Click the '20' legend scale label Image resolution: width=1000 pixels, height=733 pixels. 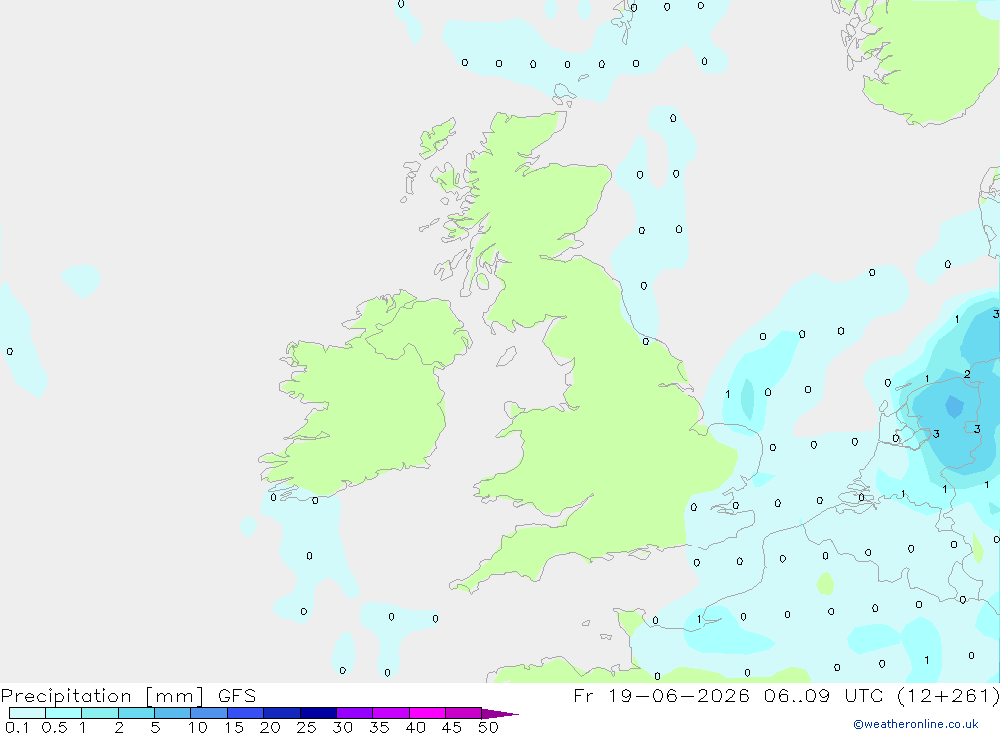point(270,727)
